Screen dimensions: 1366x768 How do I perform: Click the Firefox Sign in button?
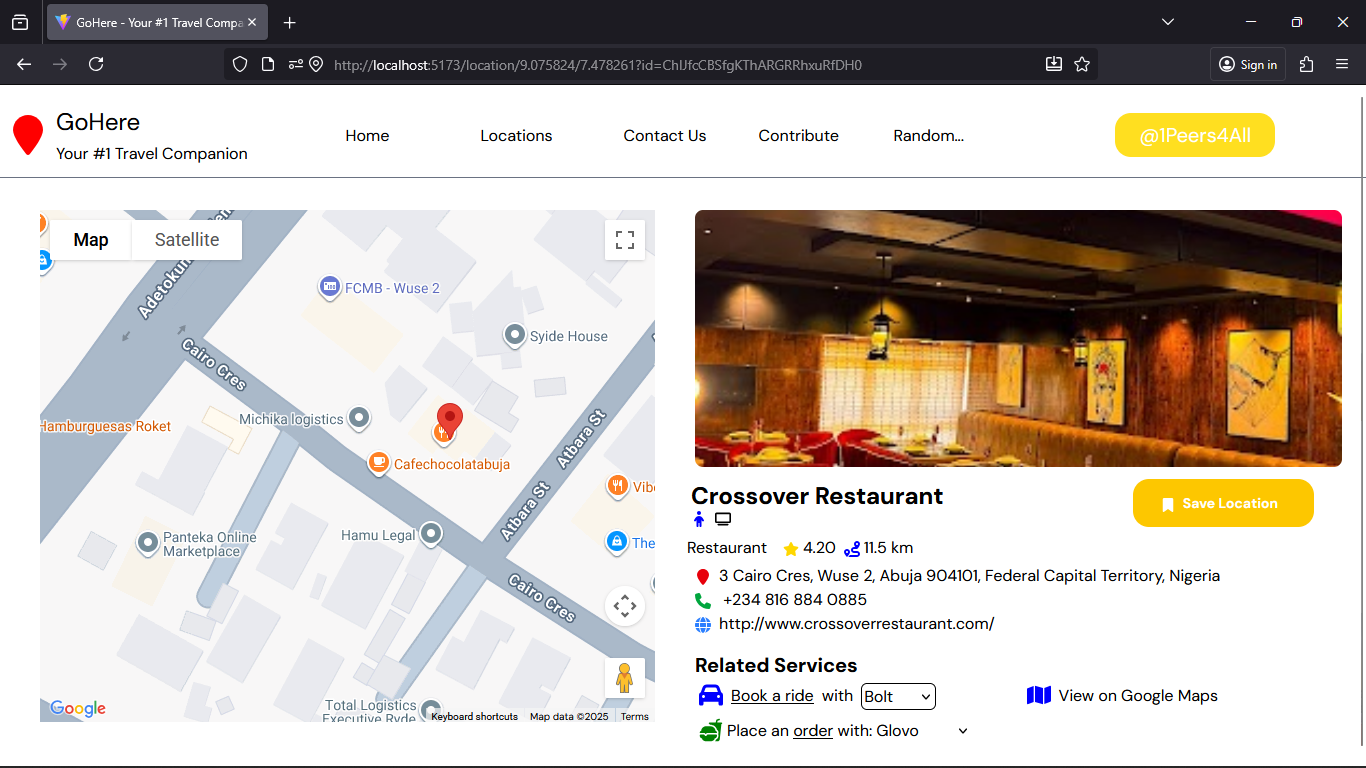(x=1247, y=64)
